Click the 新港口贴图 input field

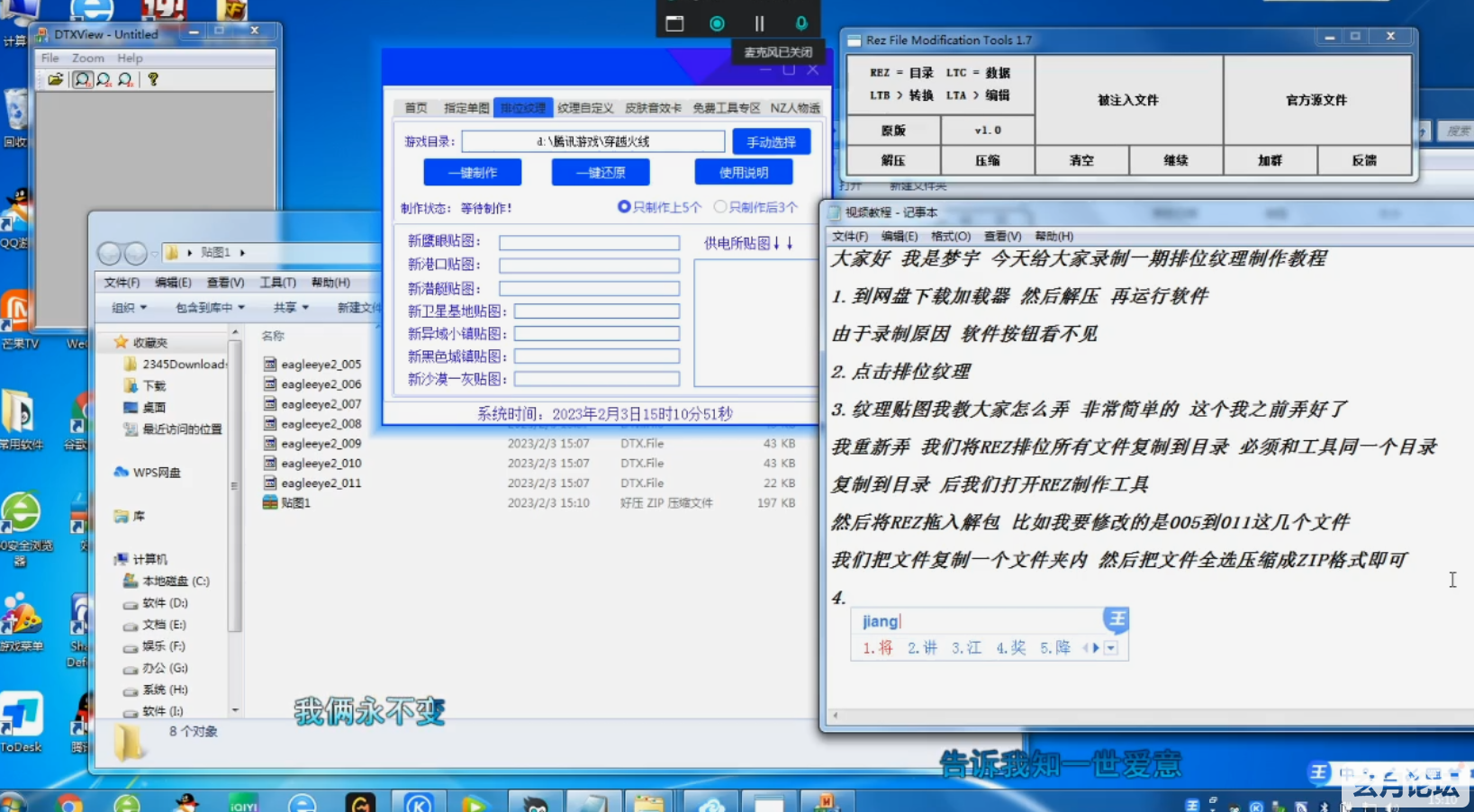589,266
